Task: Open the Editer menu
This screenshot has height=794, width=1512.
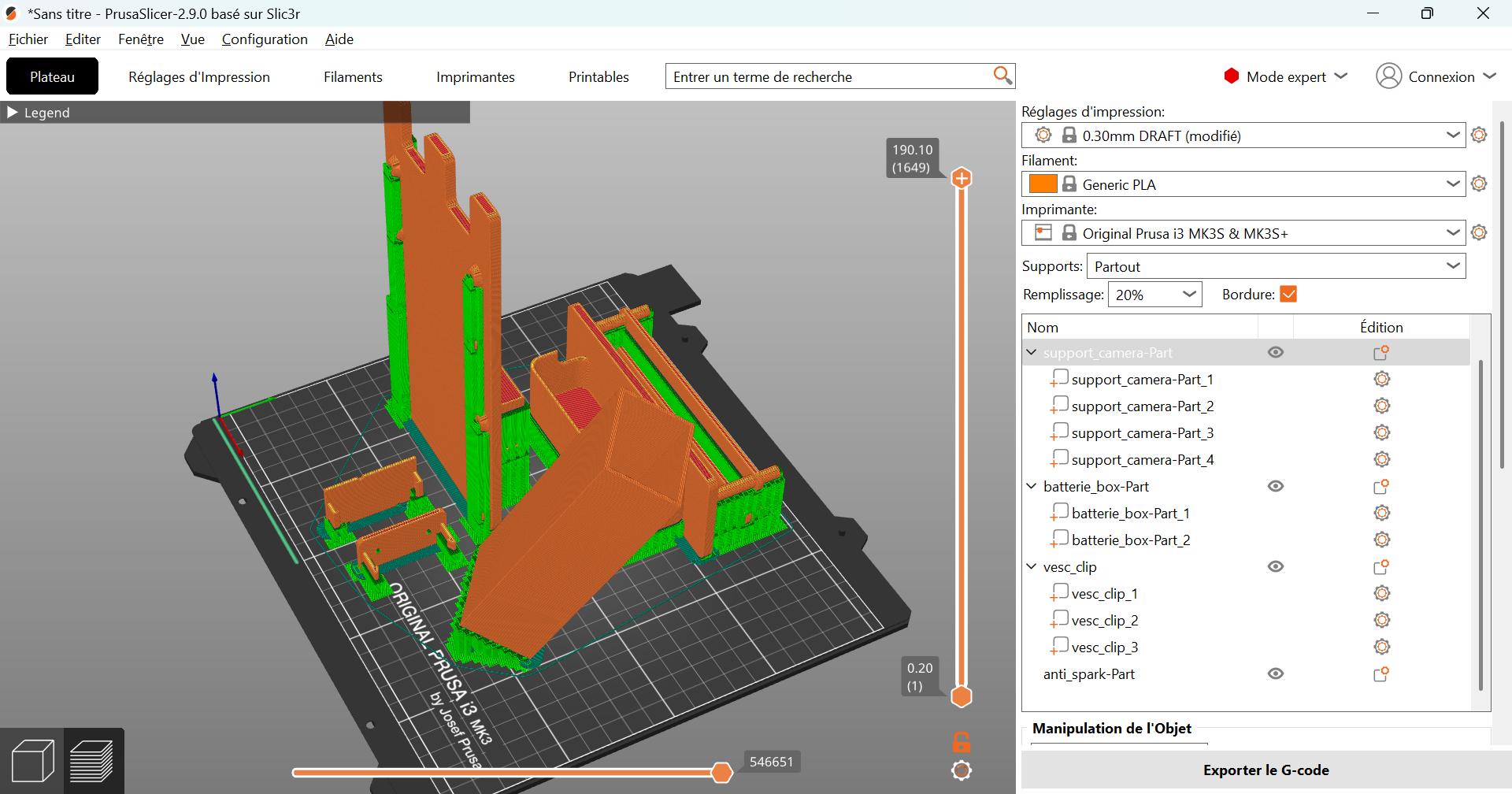Action: click(x=83, y=39)
